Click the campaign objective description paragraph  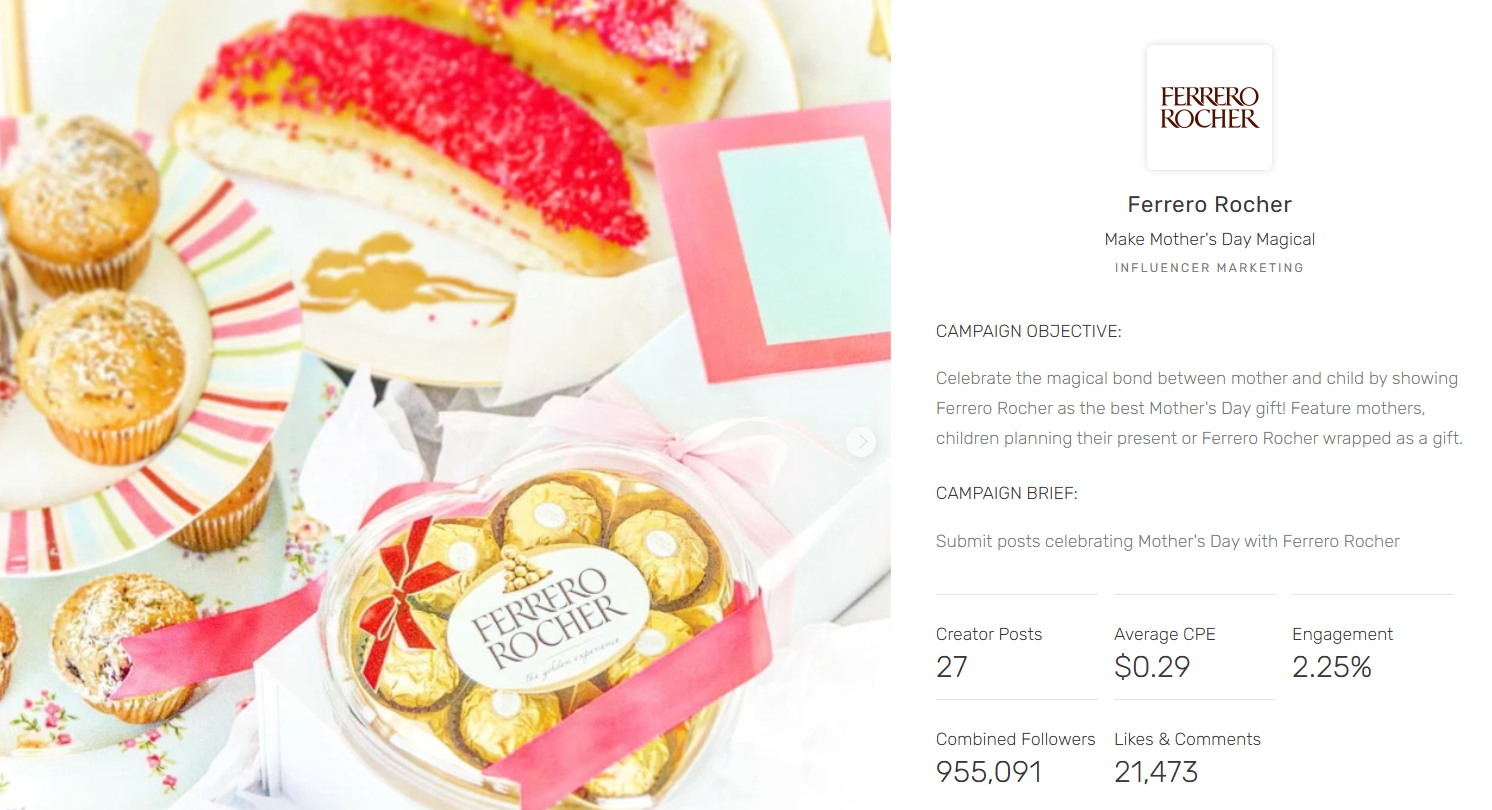point(1199,409)
